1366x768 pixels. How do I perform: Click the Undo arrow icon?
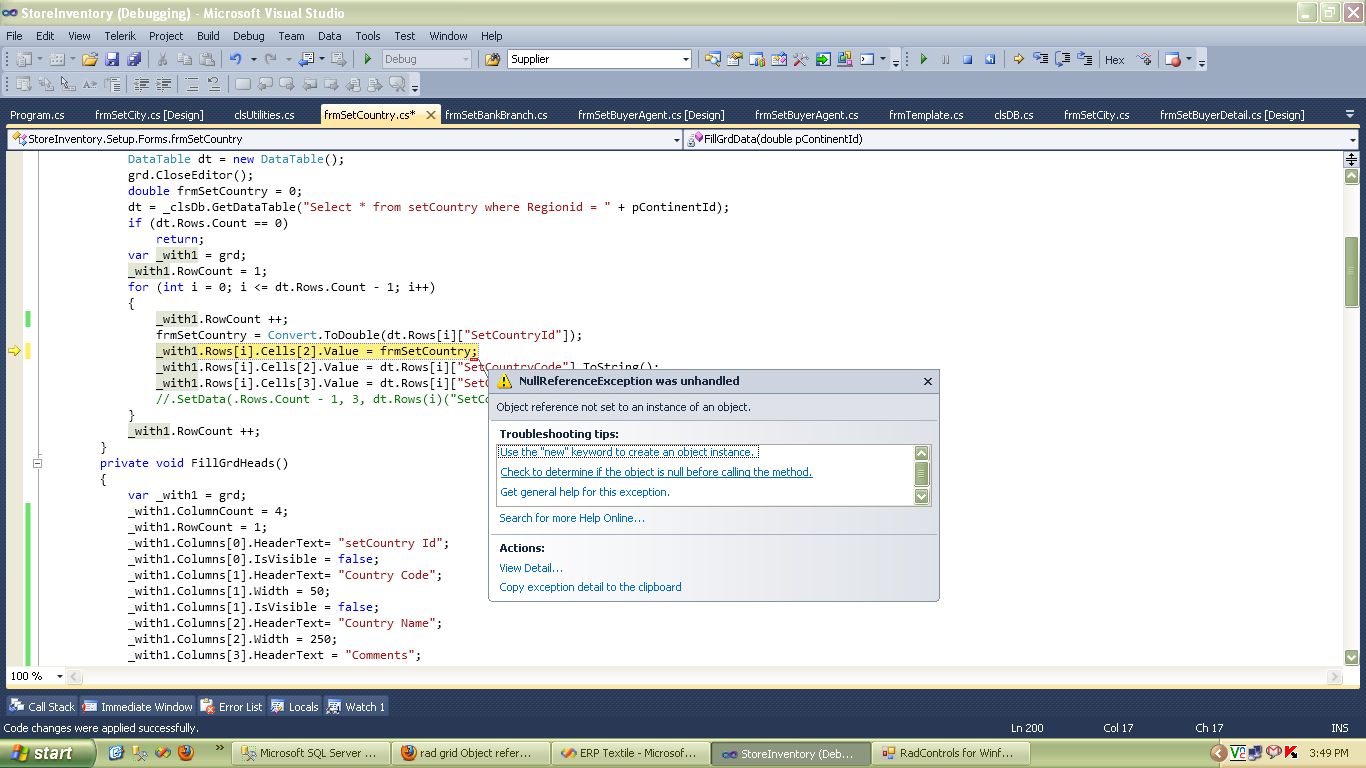(x=236, y=59)
